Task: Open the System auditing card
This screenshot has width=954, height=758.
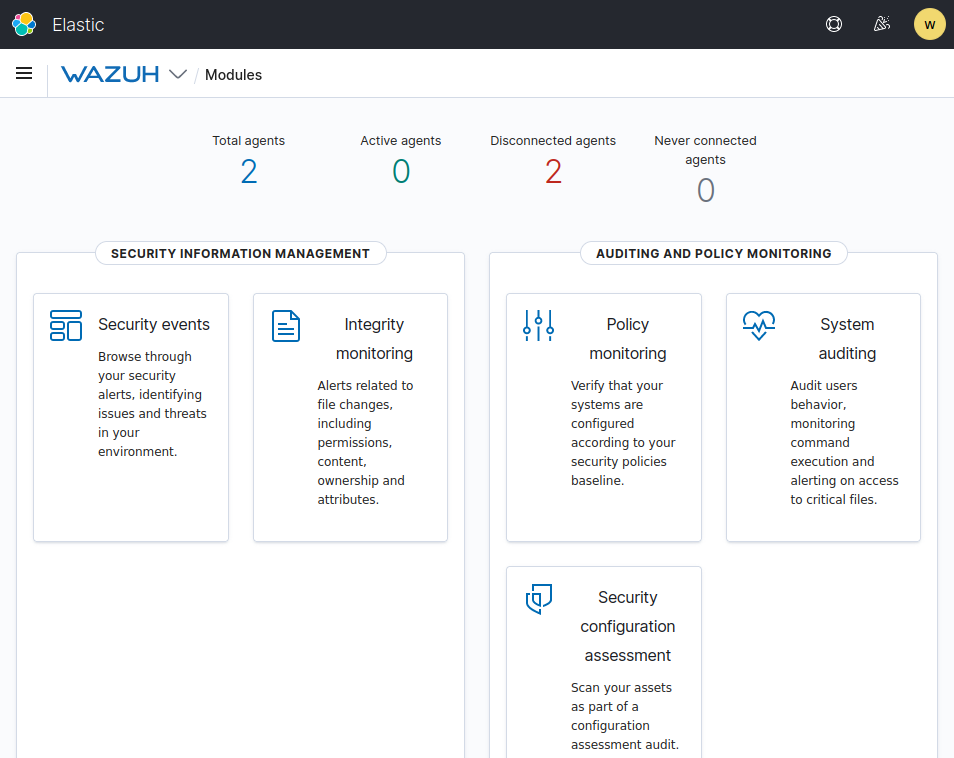Action: 823,417
